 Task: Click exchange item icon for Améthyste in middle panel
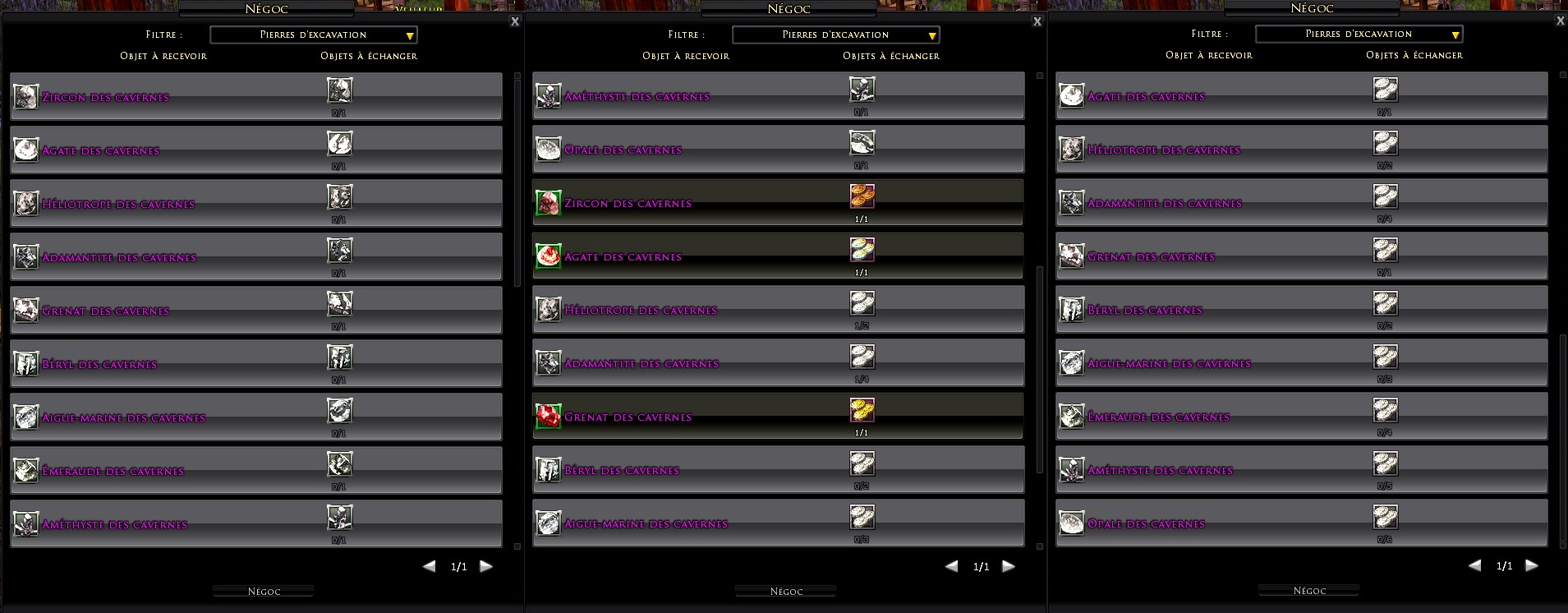point(862,89)
